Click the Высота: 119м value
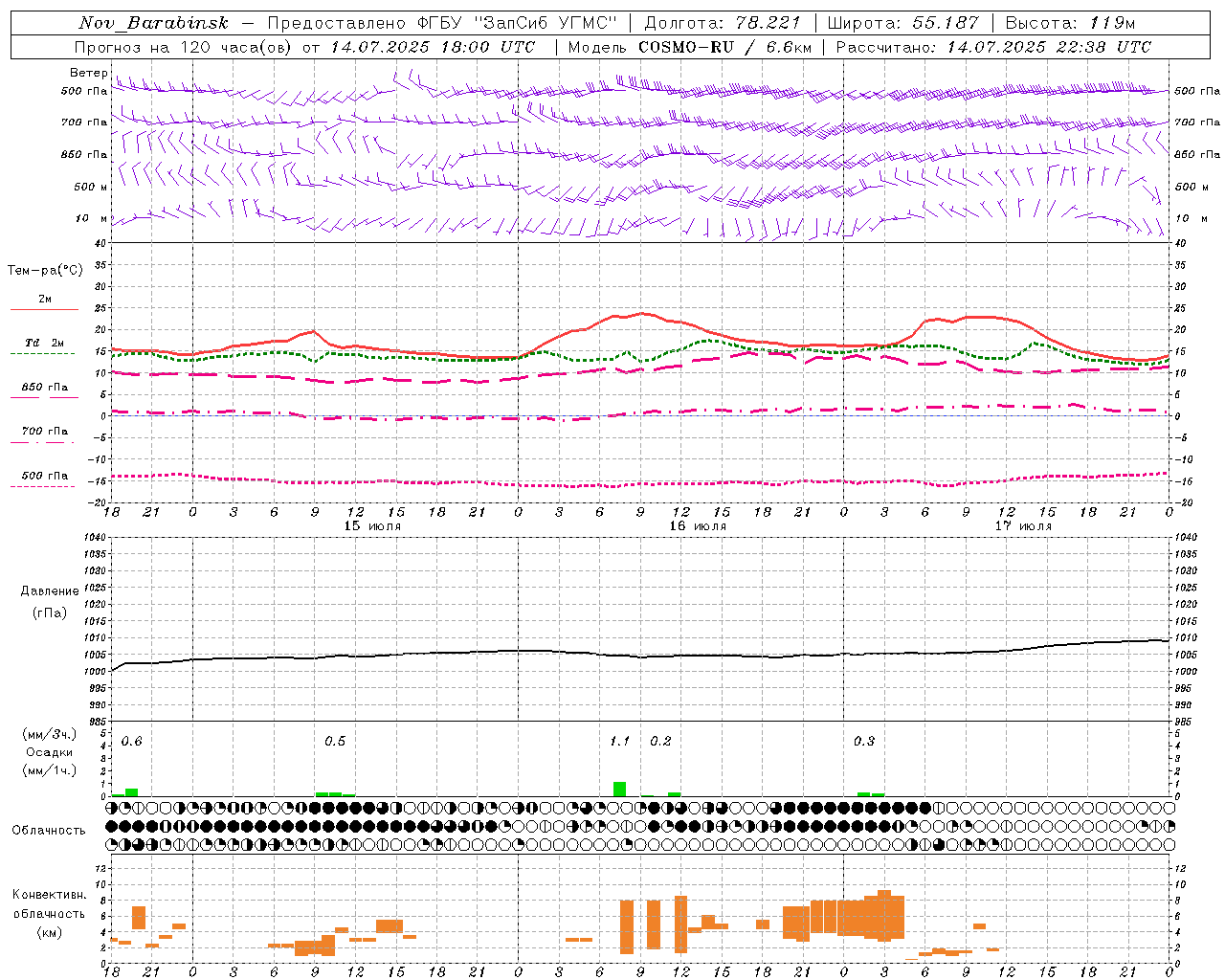Image resolution: width=1225 pixels, height=980 pixels. pos(1070,23)
